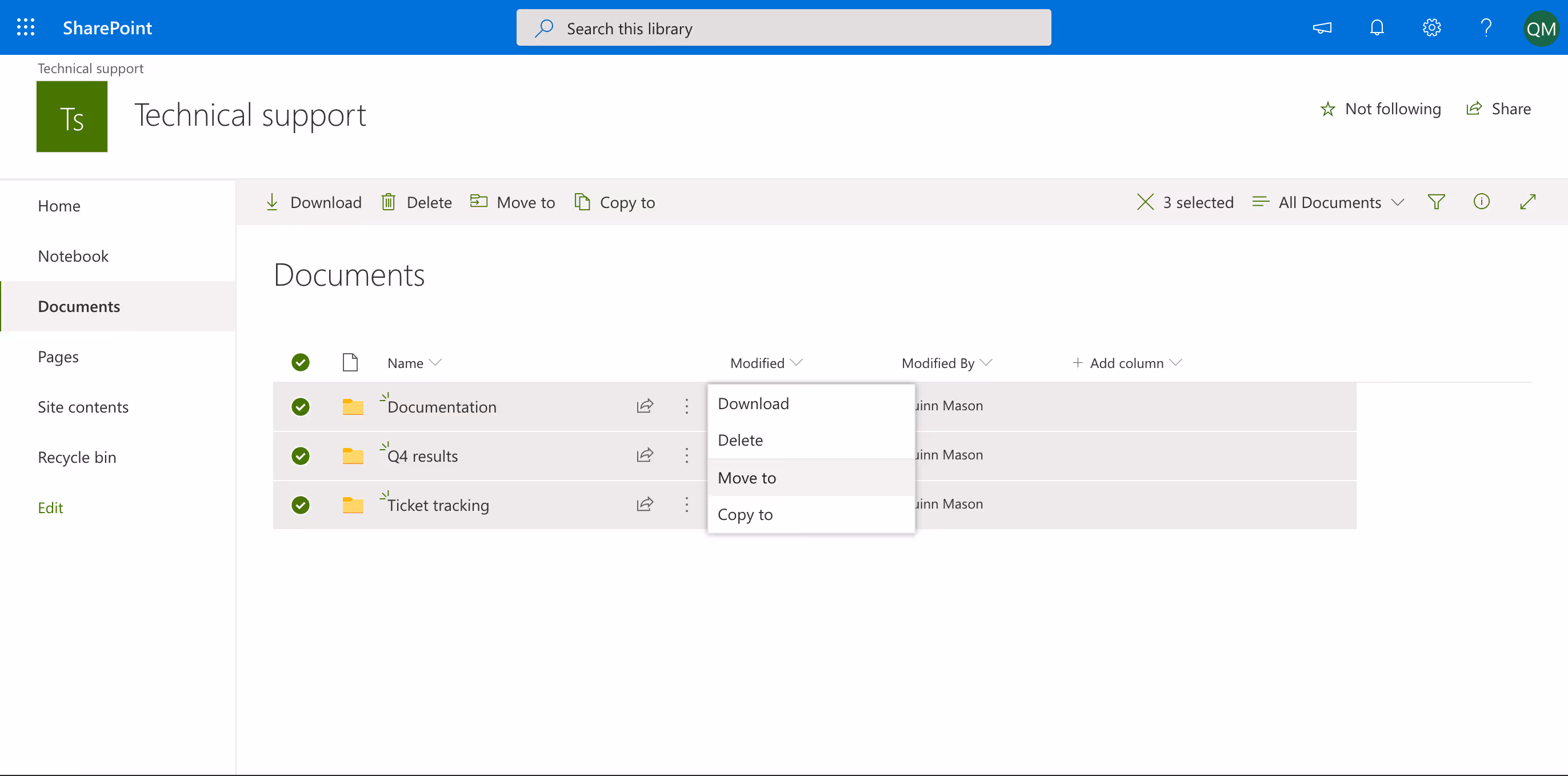The height and width of the screenshot is (776, 1568).
Task: Toggle the select-all header checkmark
Action: [x=300, y=363]
